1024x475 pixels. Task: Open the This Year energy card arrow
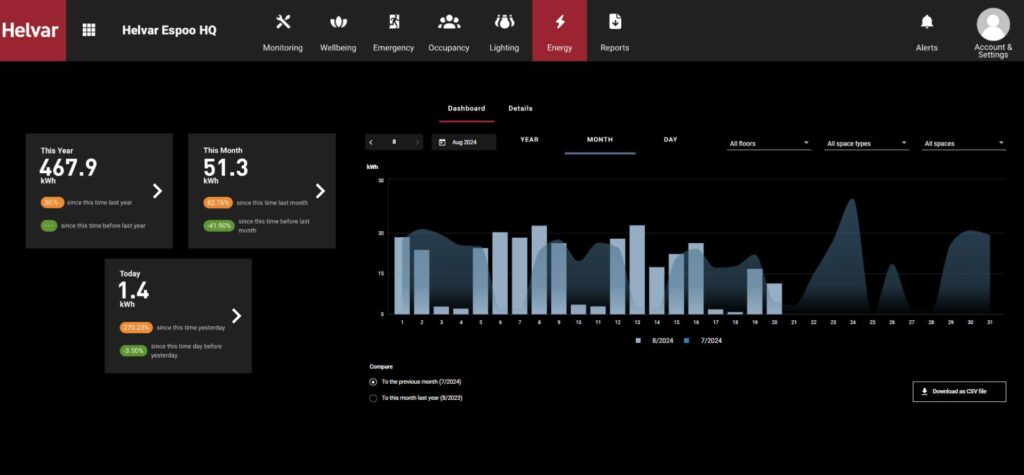pyautogui.click(x=157, y=191)
